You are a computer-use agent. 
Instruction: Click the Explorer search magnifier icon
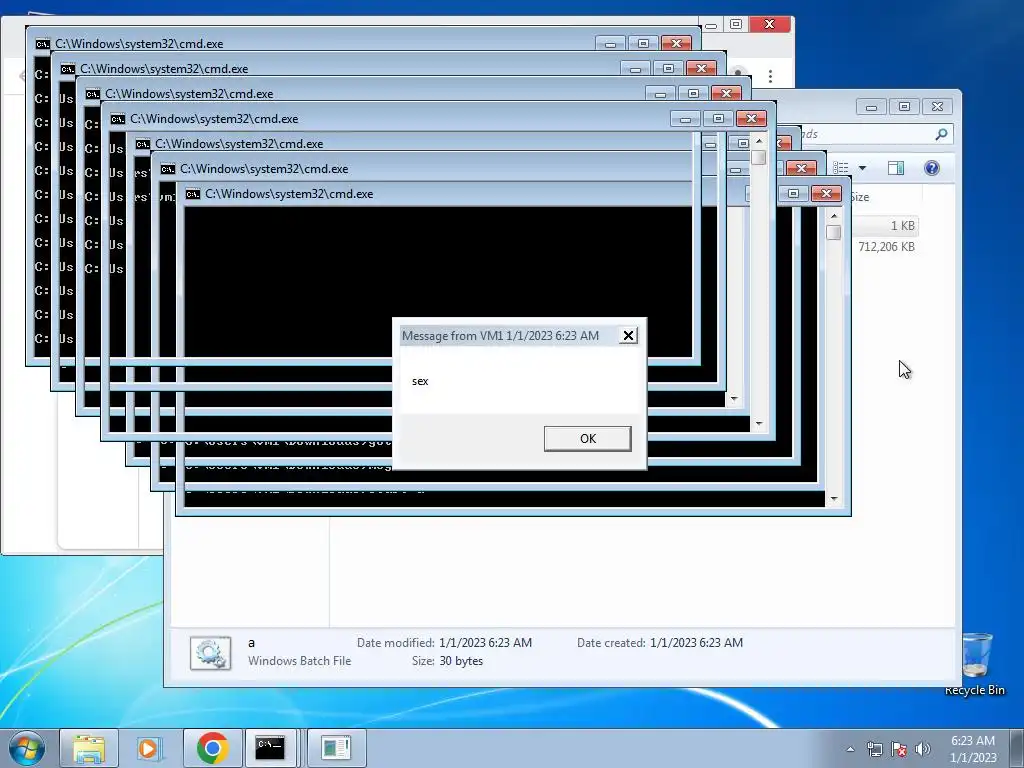click(x=941, y=134)
